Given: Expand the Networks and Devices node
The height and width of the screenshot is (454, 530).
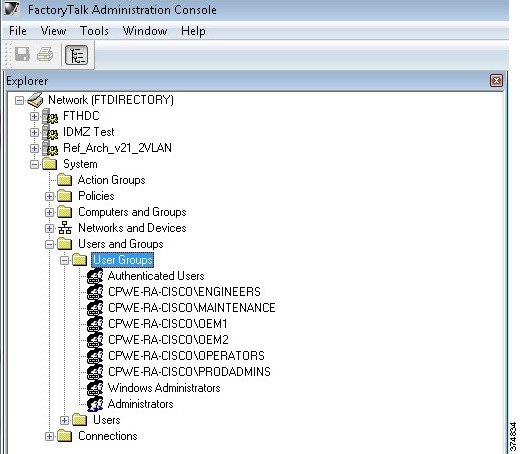Looking at the screenshot, I should 49,228.
